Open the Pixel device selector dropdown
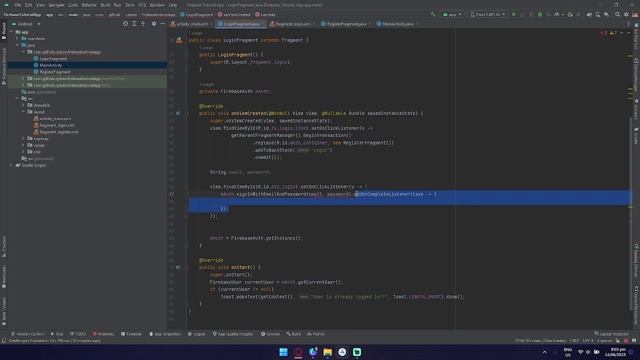This screenshot has width=640, height=360. pyautogui.click(x=488, y=15)
